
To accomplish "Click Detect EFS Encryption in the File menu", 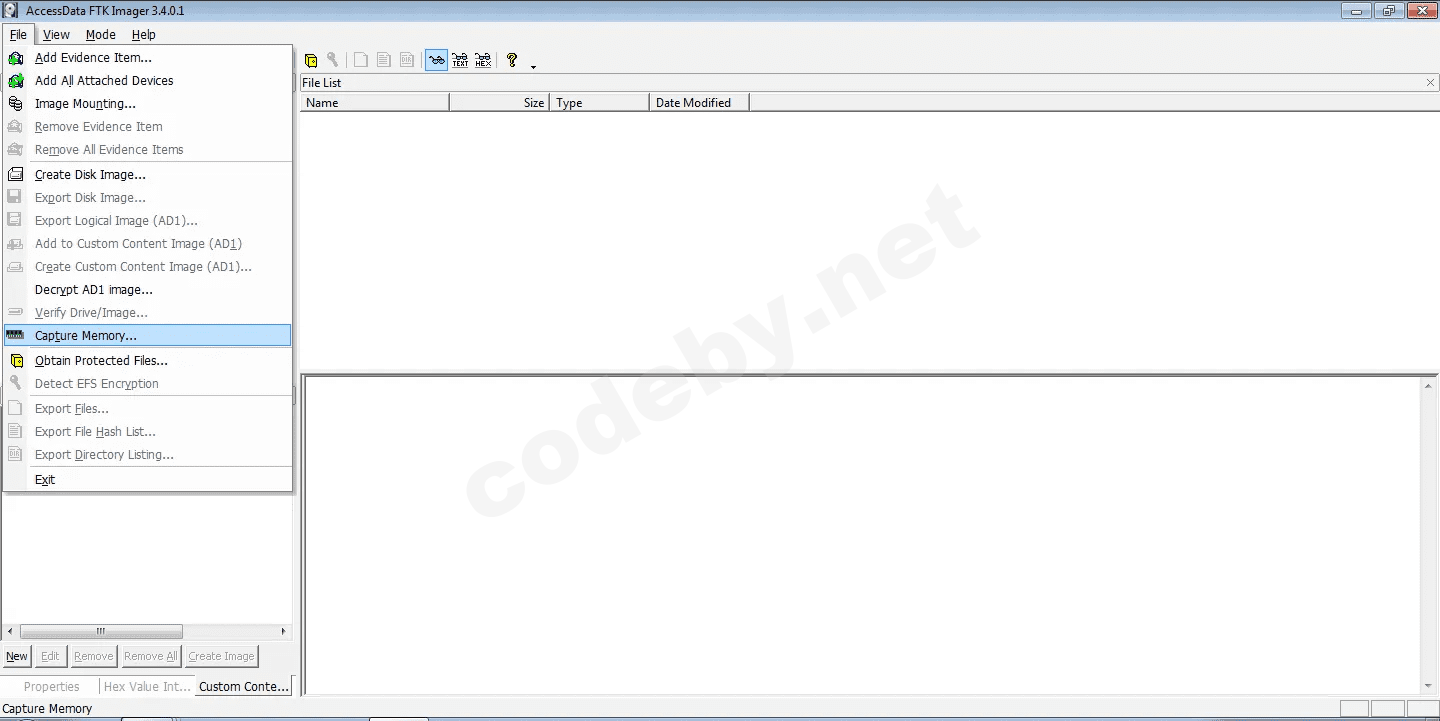I will pos(147,384).
